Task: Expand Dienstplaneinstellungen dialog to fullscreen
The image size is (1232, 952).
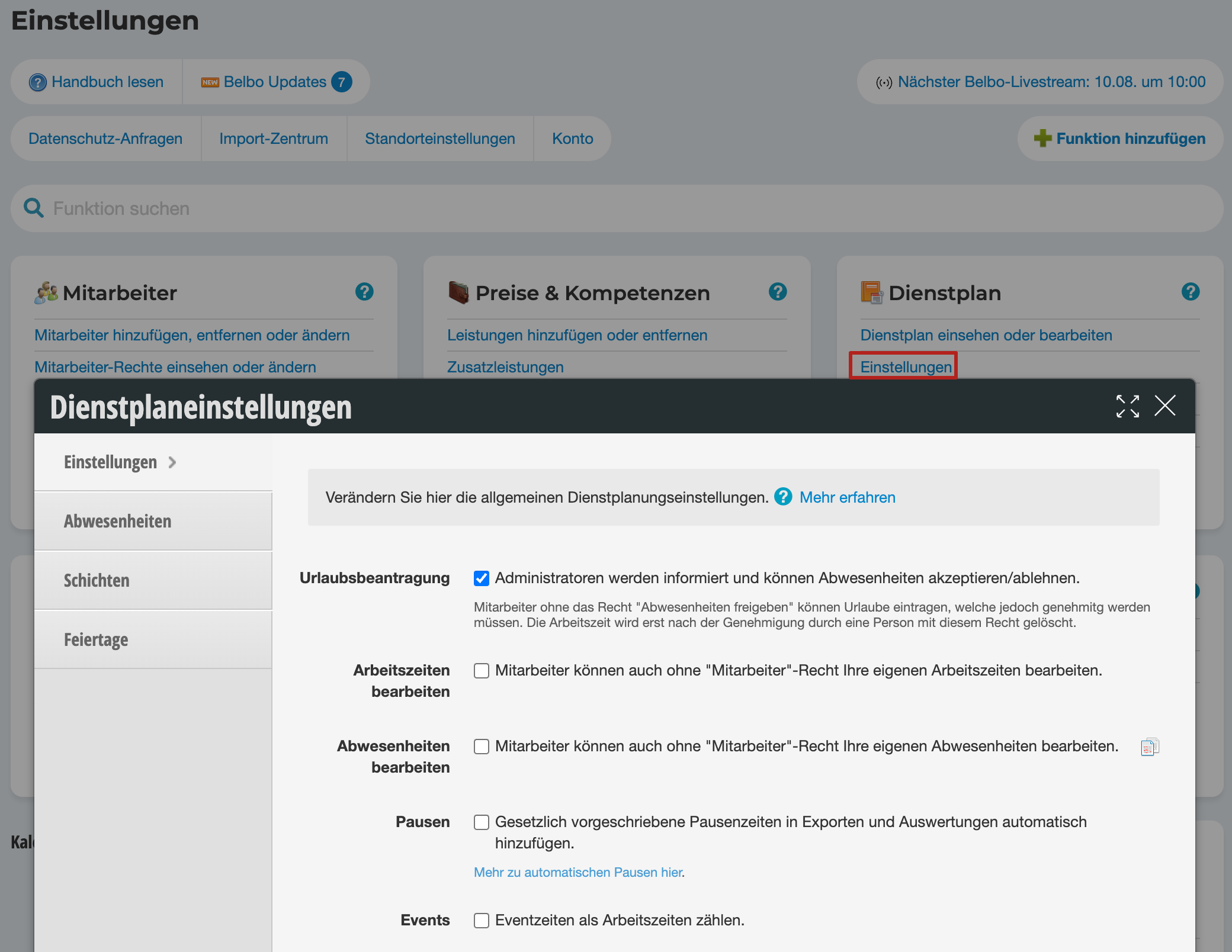Action: (1128, 406)
